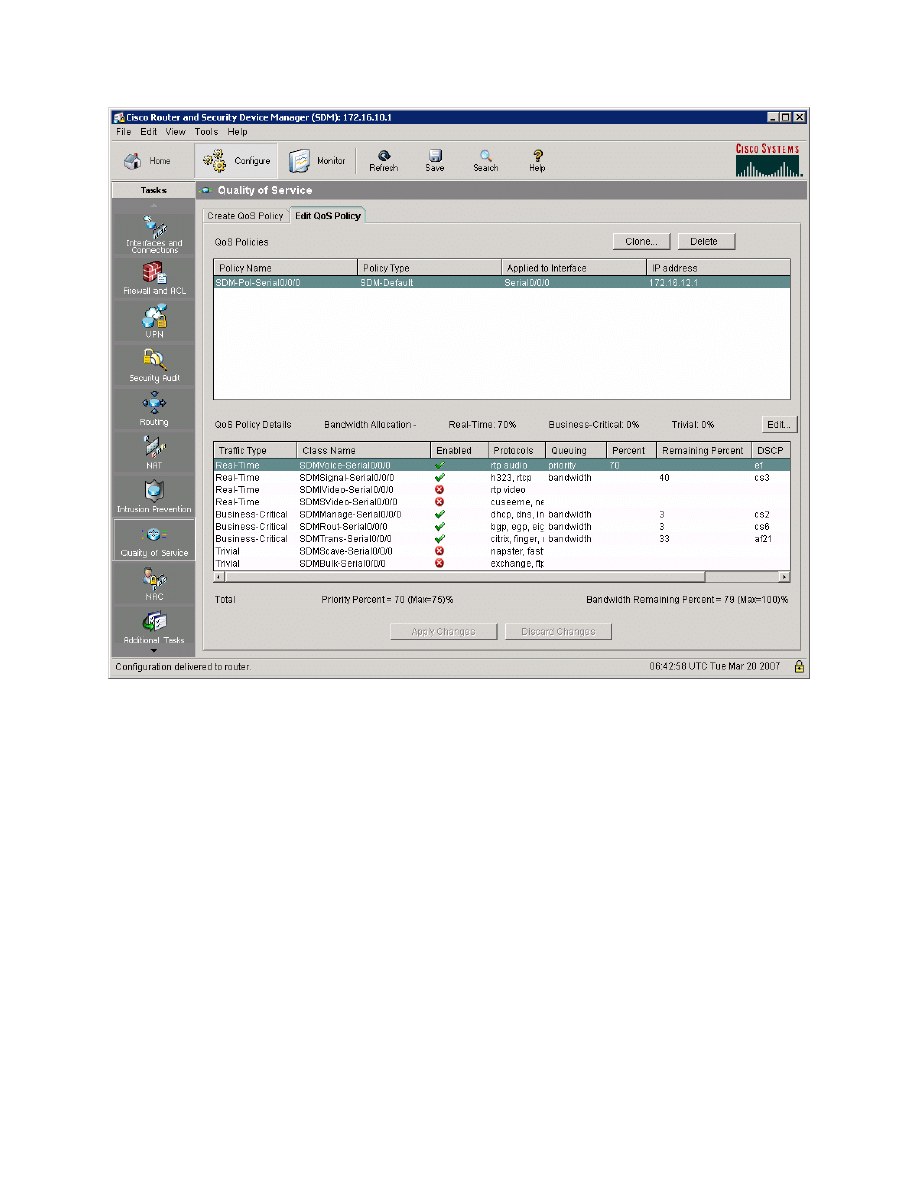
Task: Click the Refresh toolbar icon
Action: [x=383, y=160]
